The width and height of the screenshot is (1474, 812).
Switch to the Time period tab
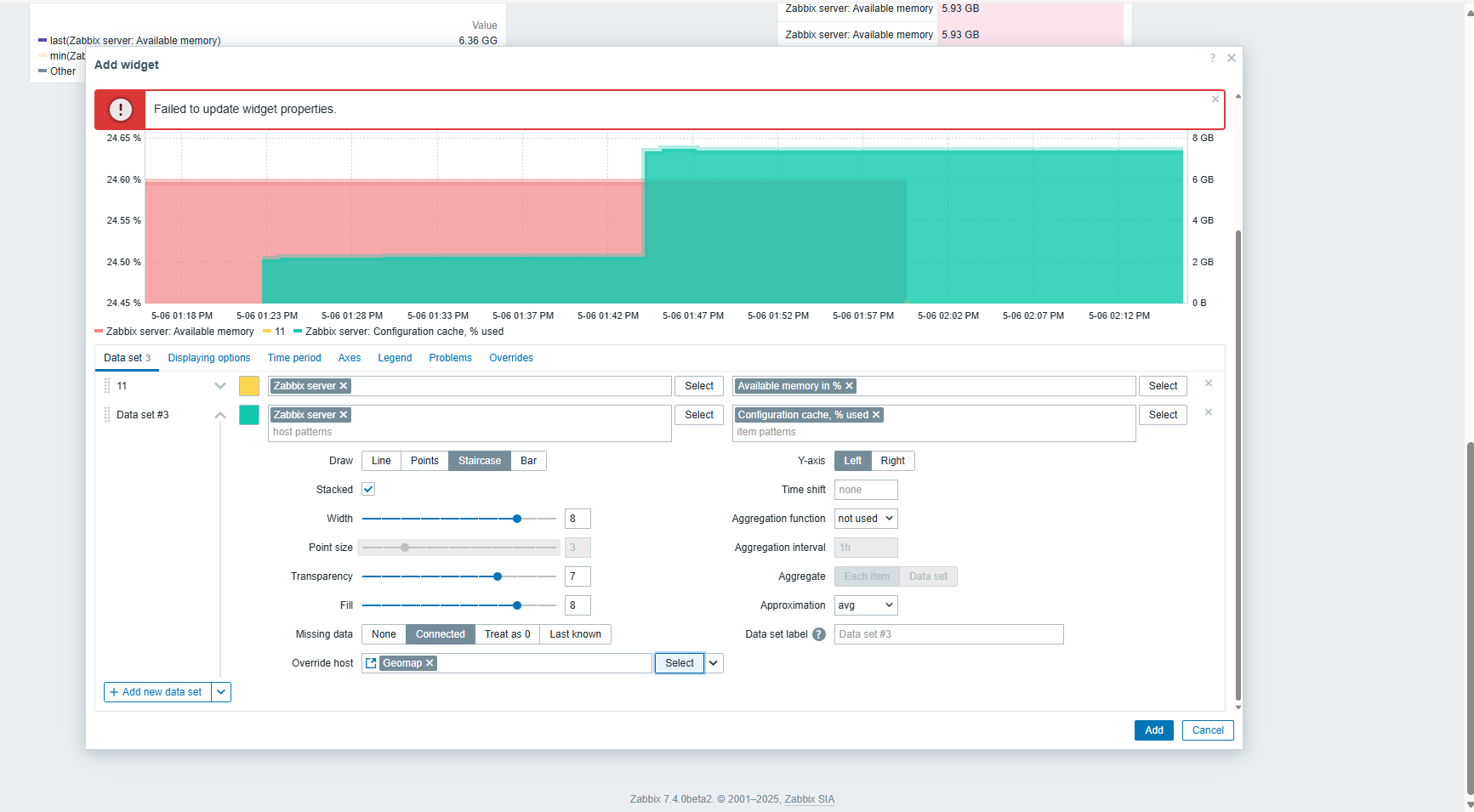pos(294,358)
